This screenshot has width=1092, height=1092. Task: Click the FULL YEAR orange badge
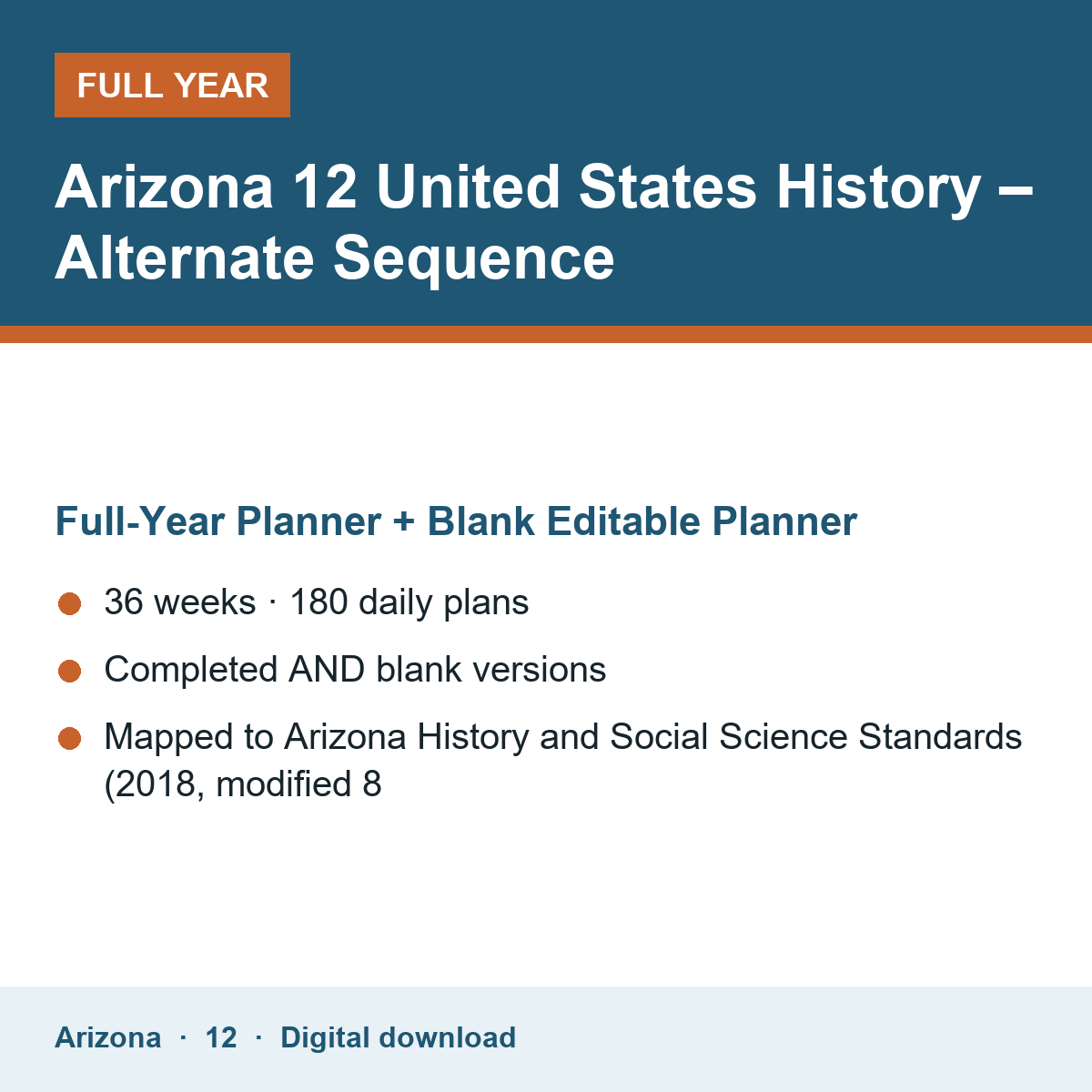[172, 86]
